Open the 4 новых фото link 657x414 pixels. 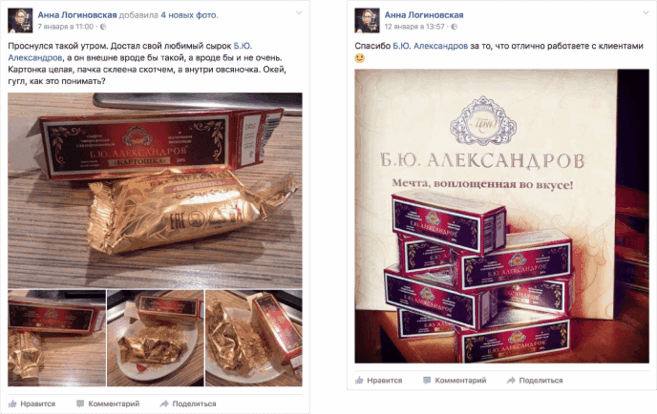coord(189,15)
